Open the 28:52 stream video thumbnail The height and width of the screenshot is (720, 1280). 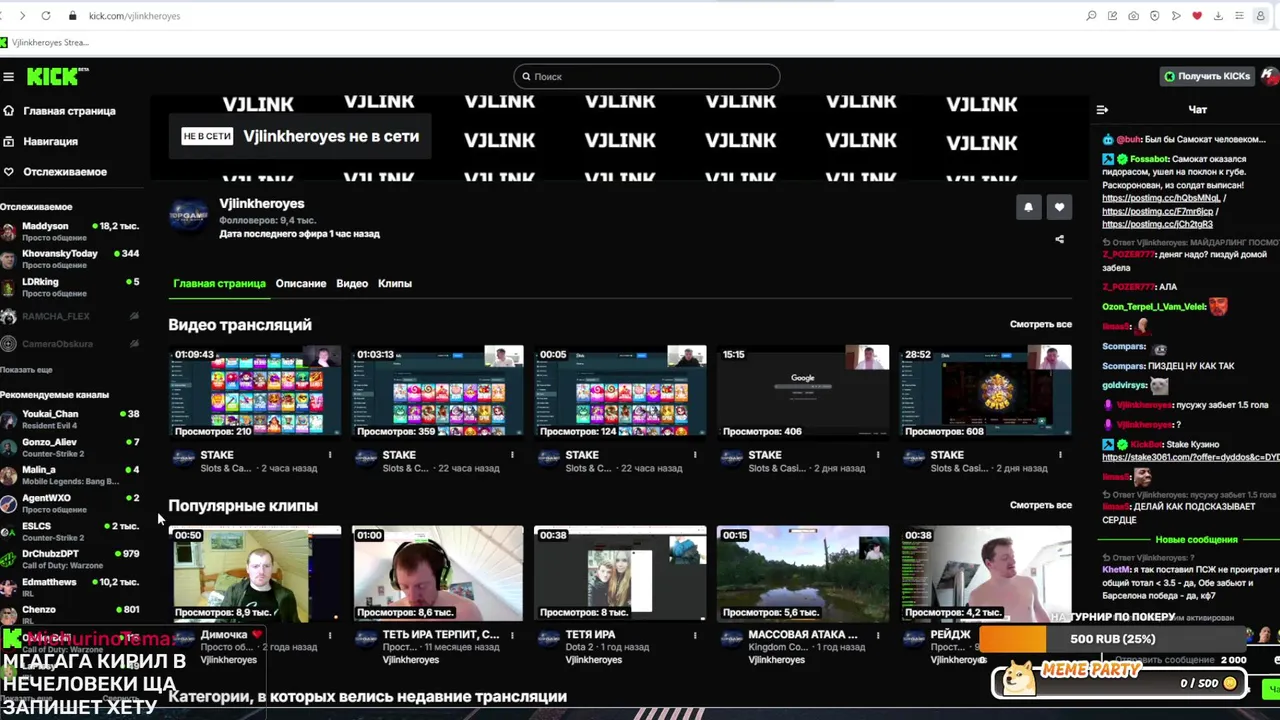986,392
